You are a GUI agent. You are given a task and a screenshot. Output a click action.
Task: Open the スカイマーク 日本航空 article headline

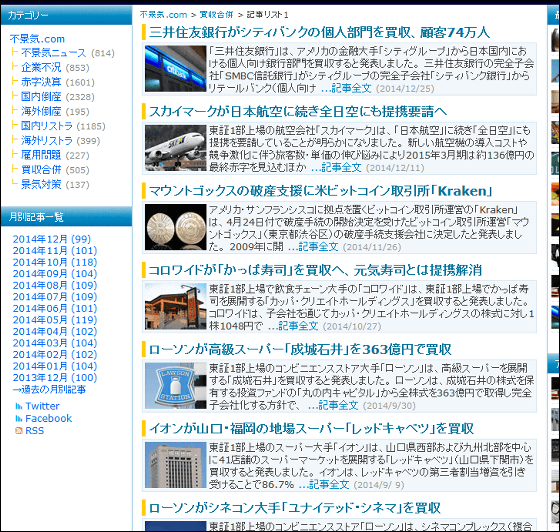click(x=298, y=112)
